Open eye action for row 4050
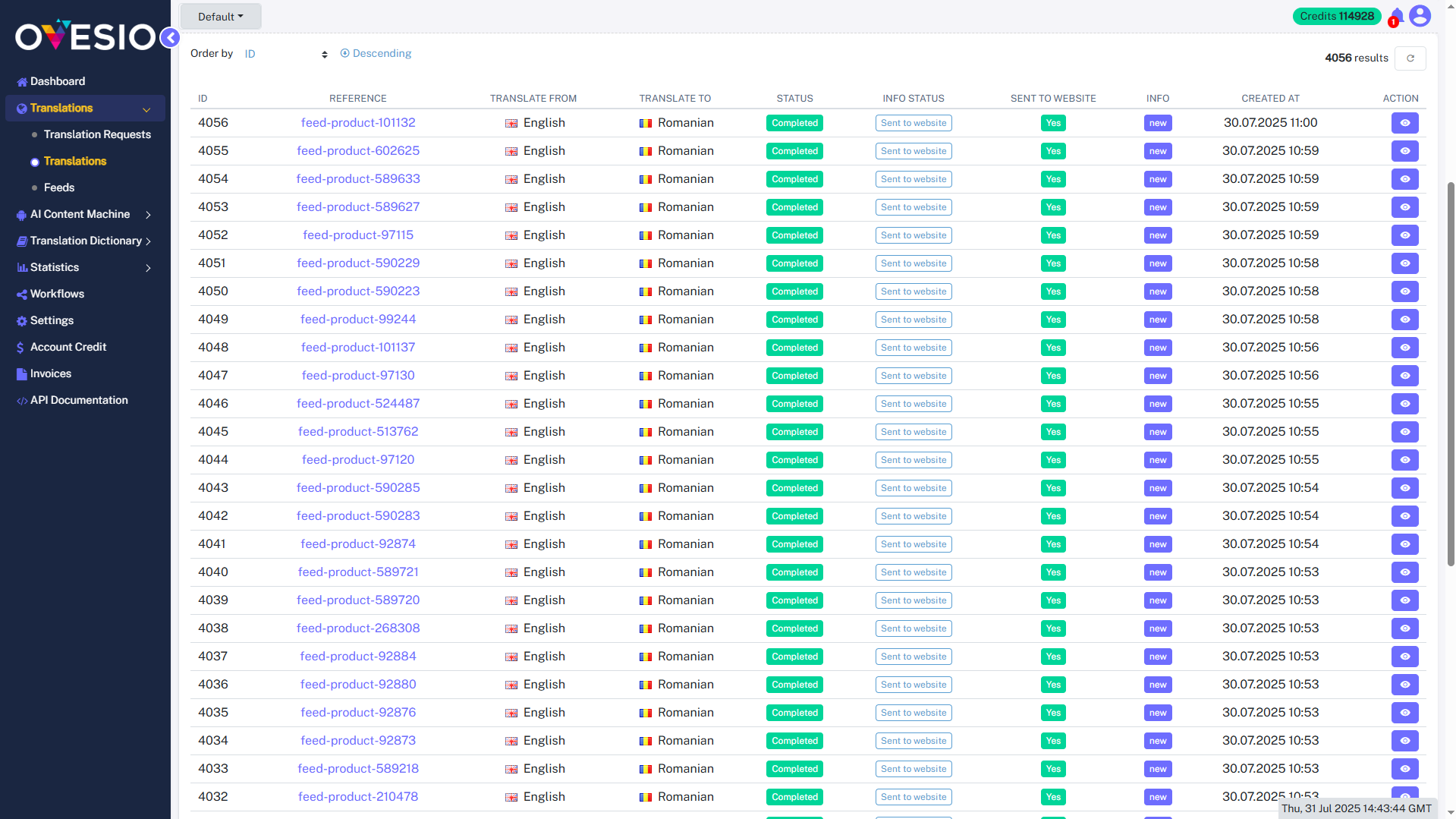Viewport: 1456px width, 819px height. [1404, 291]
